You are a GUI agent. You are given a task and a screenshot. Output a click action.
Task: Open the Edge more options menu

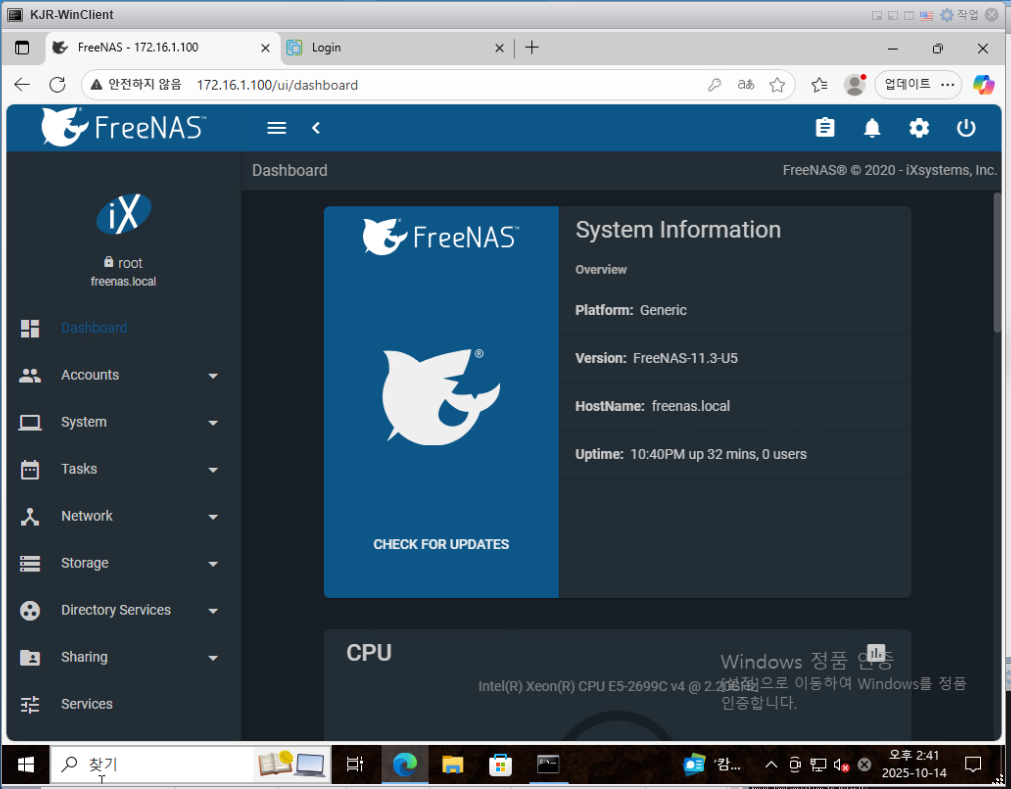point(948,84)
